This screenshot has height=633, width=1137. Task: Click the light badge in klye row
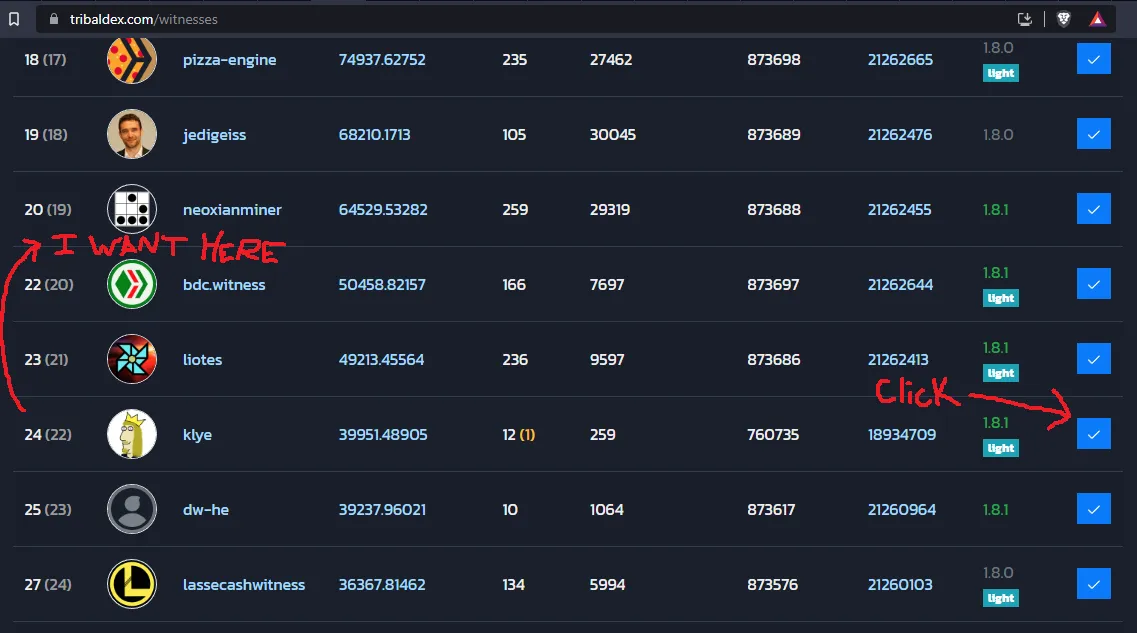coord(1001,448)
